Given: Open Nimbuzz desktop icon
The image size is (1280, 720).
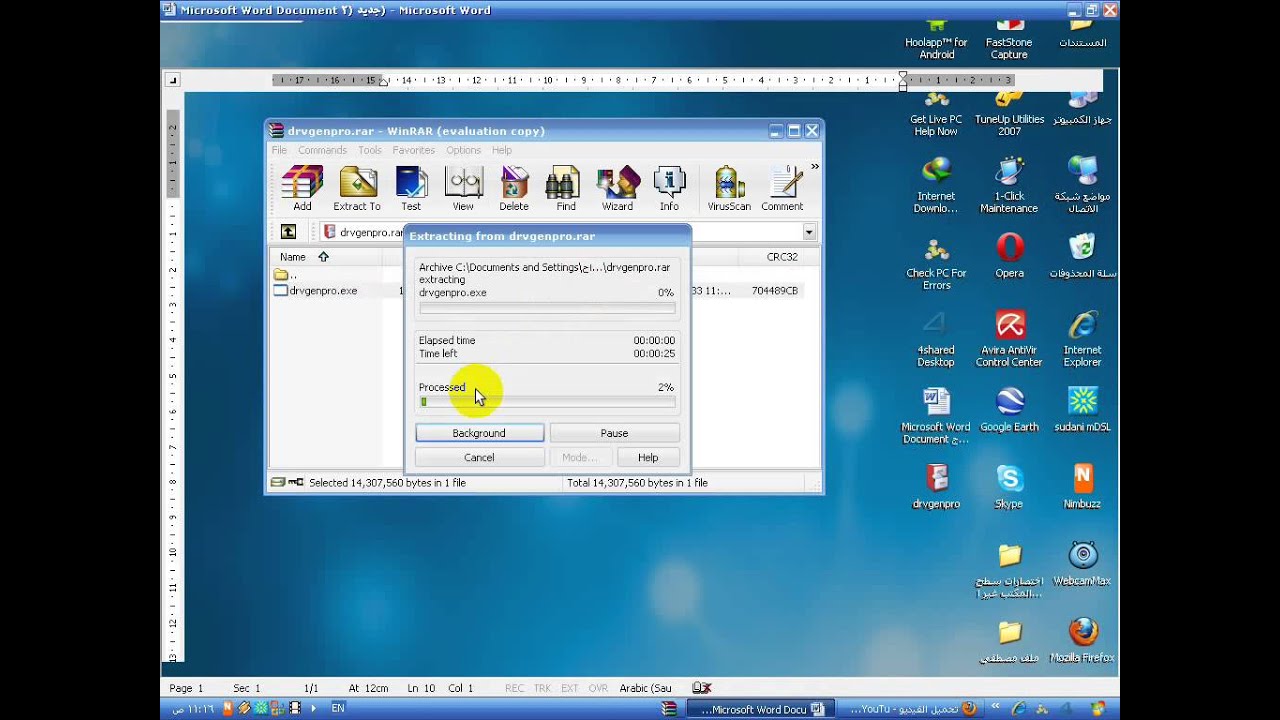Looking at the screenshot, I should click(1082, 486).
